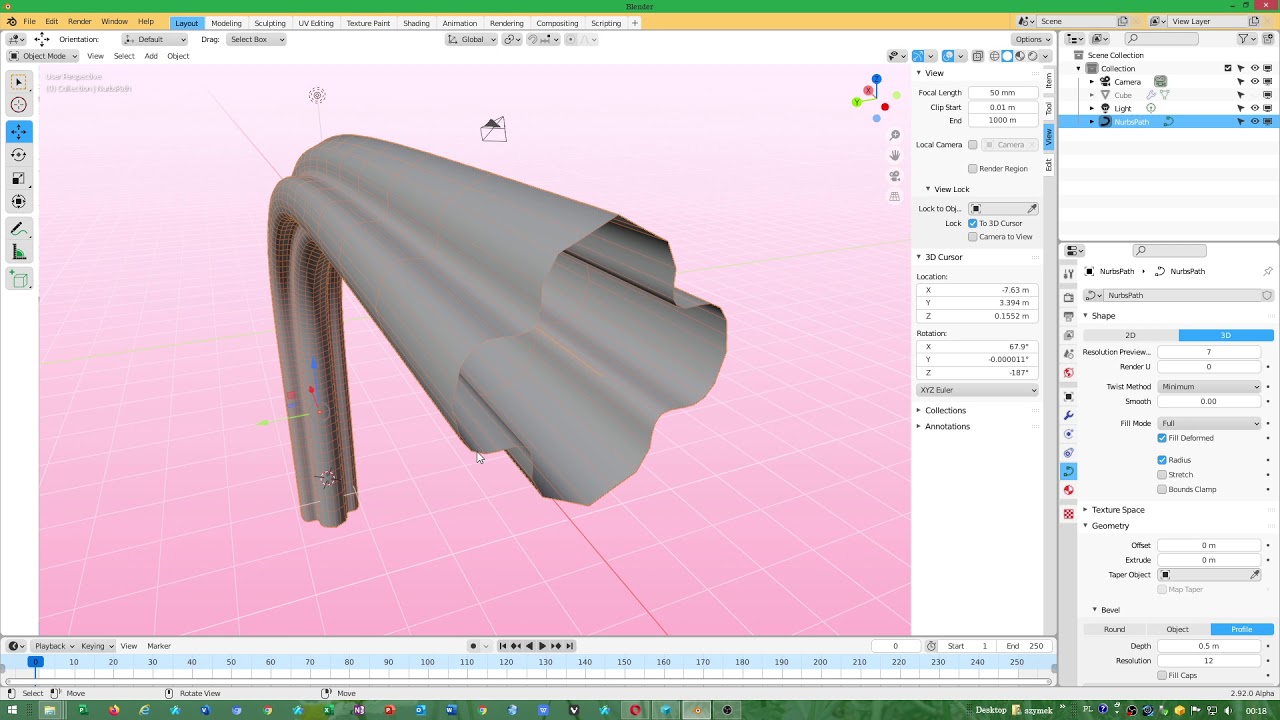Open Object Data curve properties tab
1280x720 pixels.
tap(1069, 471)
